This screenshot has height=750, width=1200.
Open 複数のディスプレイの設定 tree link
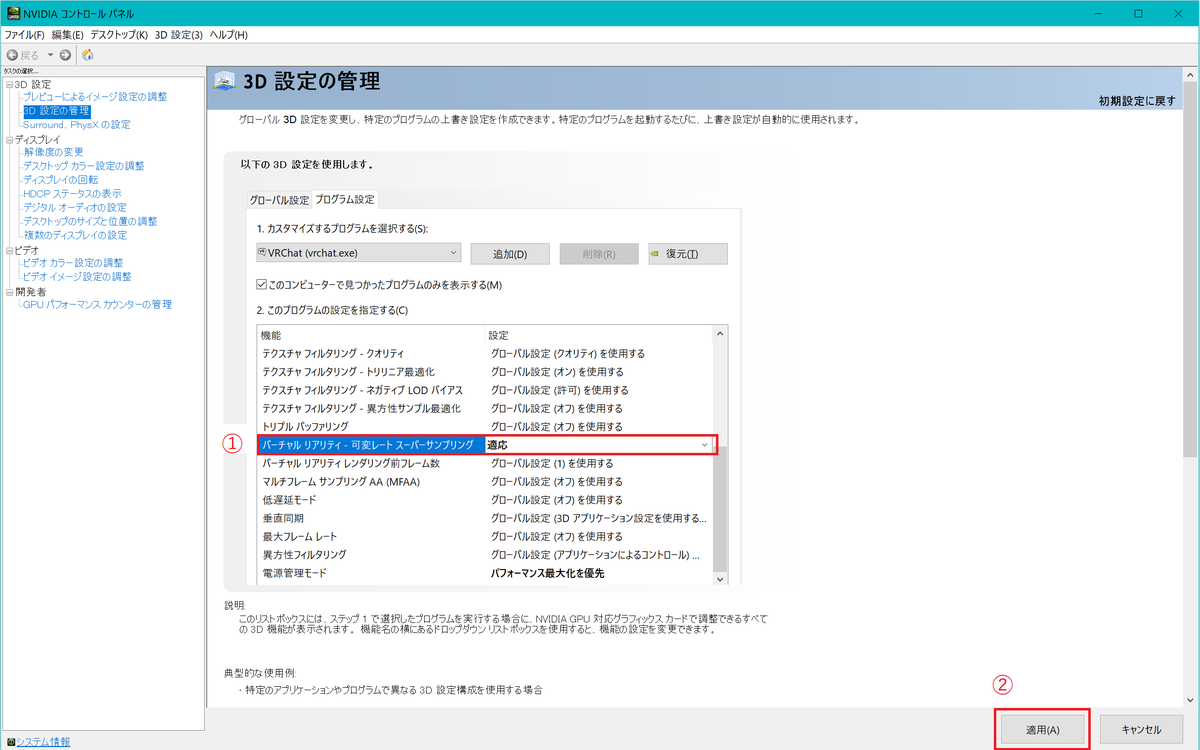point(75,236)
